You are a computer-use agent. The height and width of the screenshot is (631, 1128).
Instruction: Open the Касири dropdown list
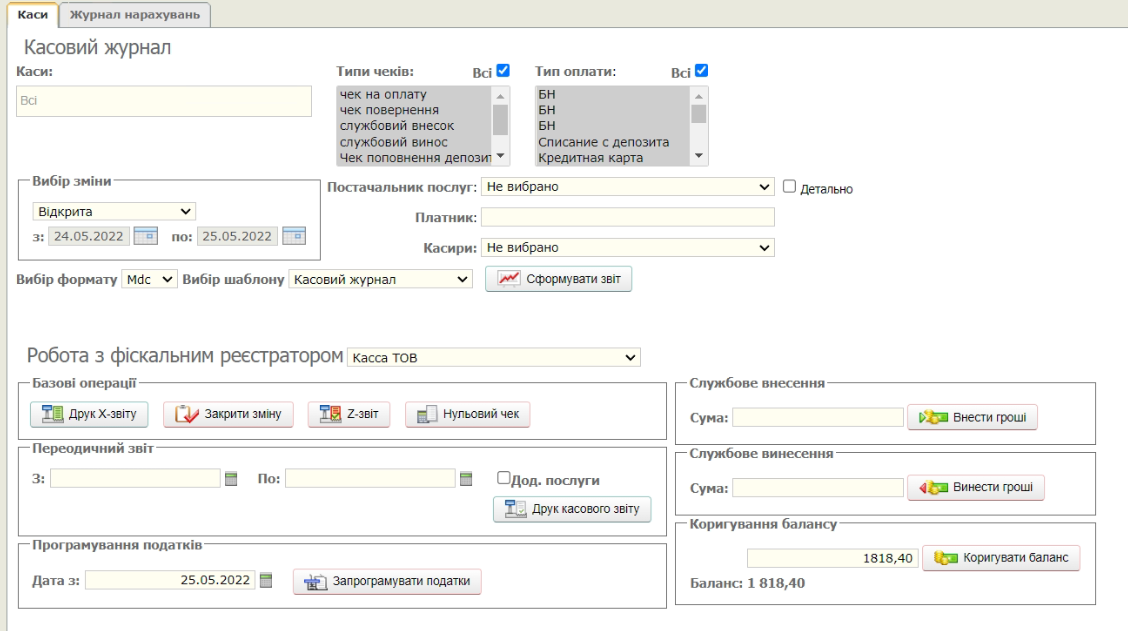click(627, 247)
